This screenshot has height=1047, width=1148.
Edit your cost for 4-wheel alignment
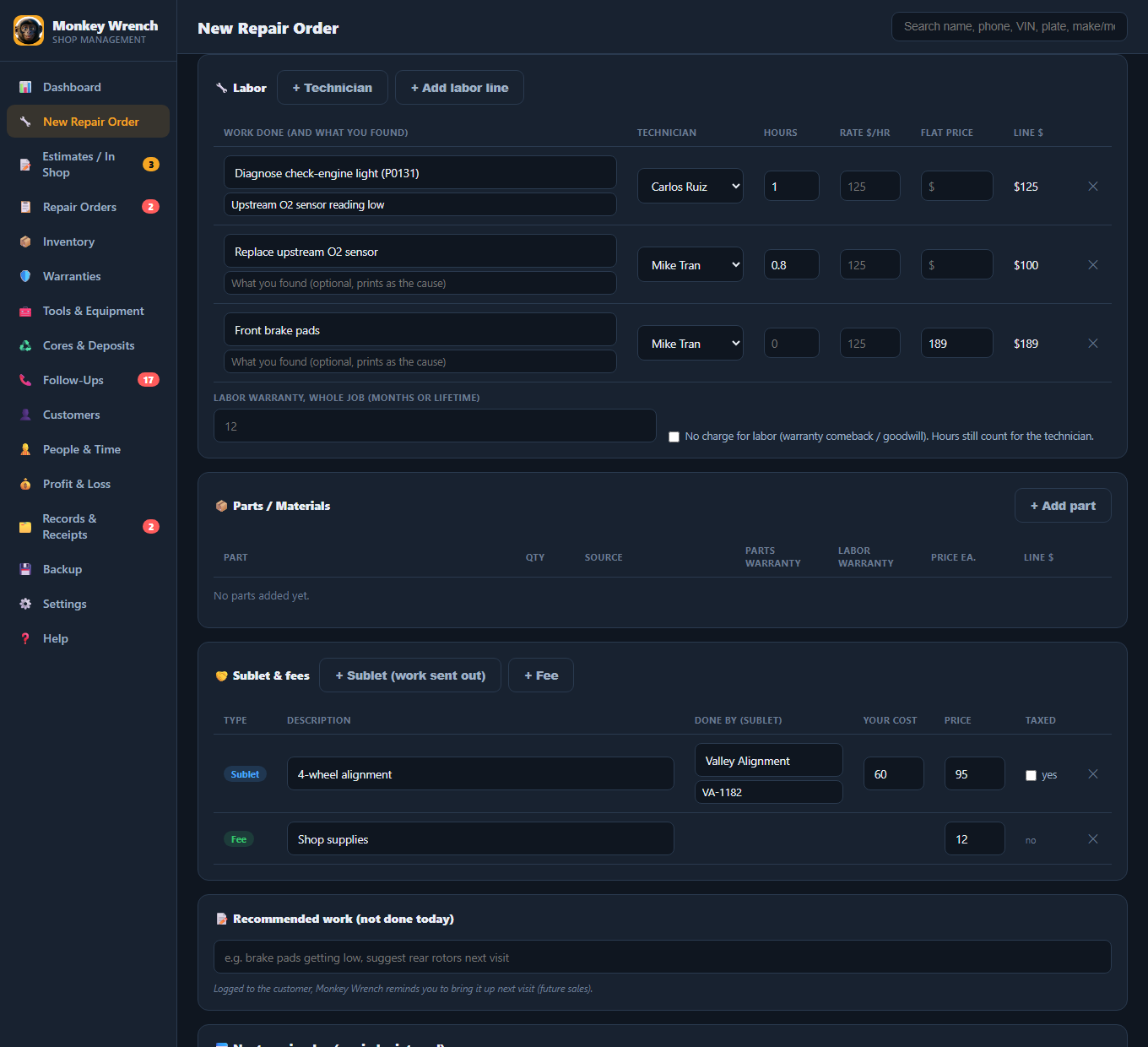tap(894, 774)
